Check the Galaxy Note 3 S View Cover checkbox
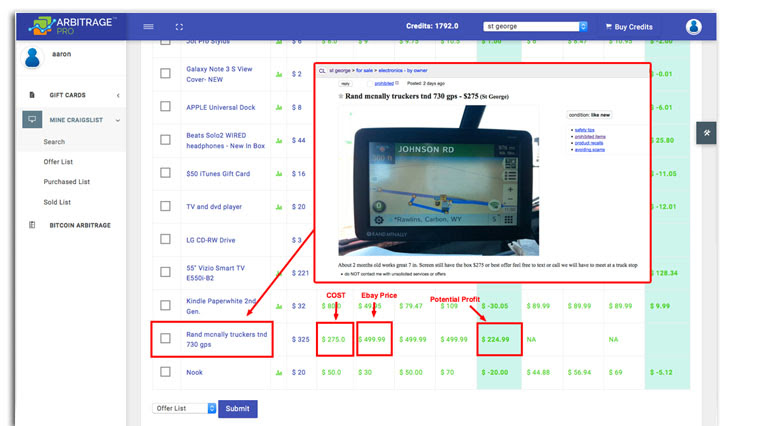Screen dimensions: 758x426 [x=165, y=73]
